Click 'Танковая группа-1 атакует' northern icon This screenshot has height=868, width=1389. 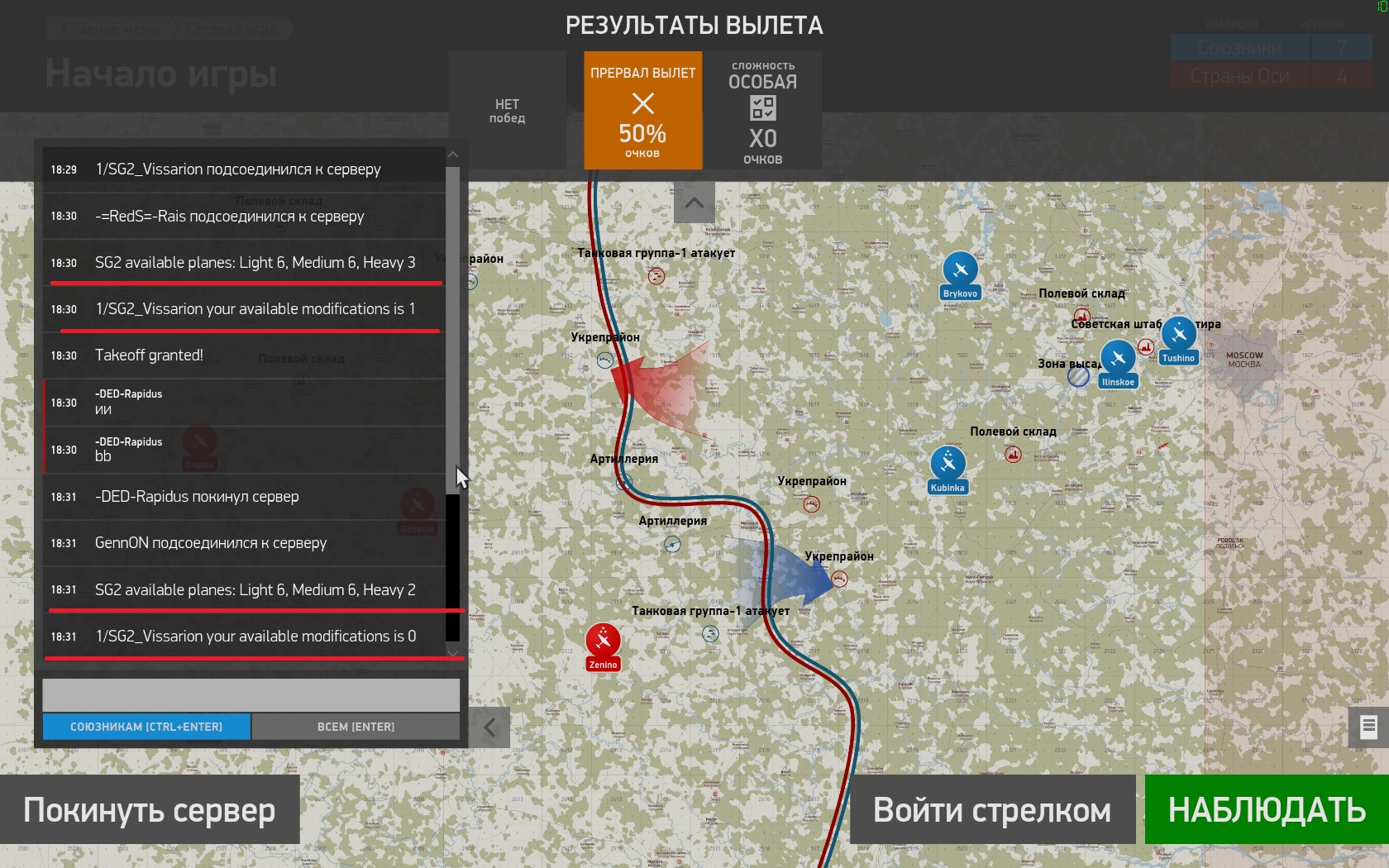(656, 277)
